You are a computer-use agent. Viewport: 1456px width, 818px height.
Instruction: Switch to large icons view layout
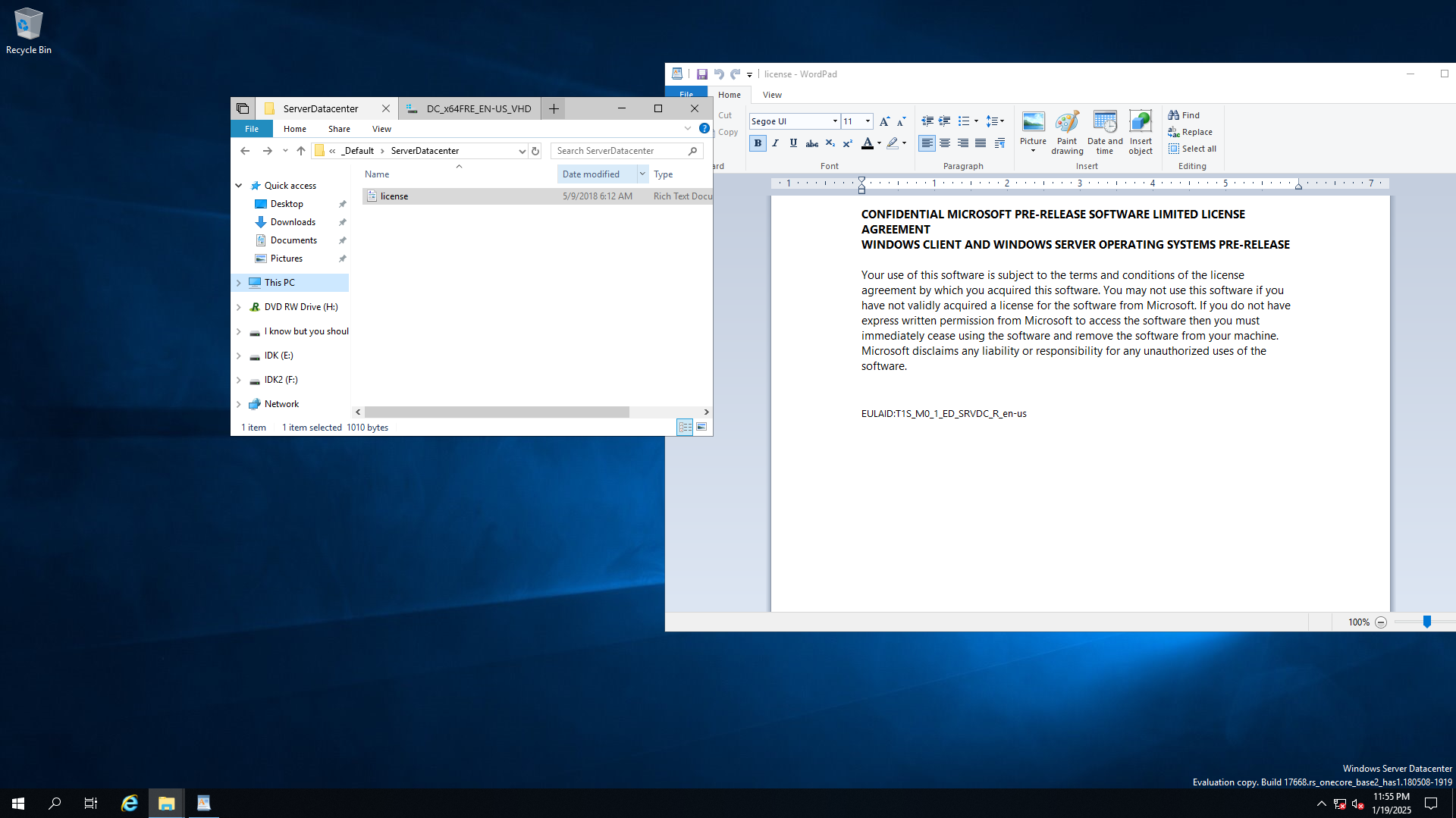pos(702,428)
